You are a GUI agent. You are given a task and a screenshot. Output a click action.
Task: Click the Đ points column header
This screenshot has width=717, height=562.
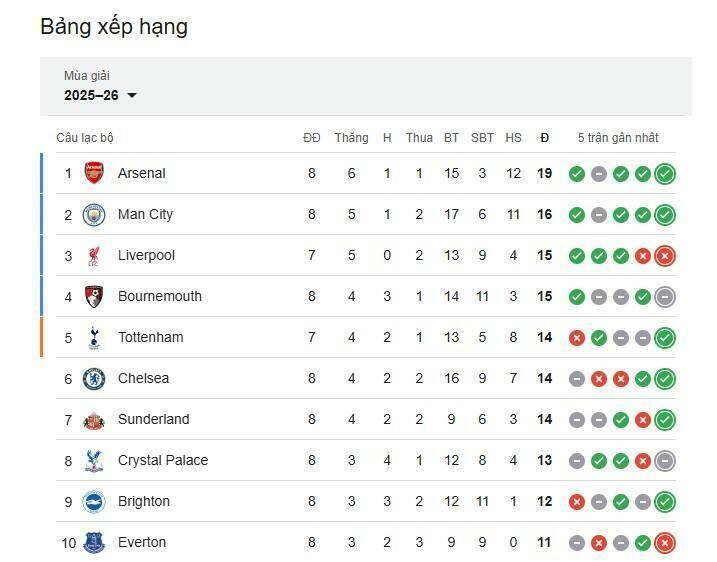click(x=544, y=138)
